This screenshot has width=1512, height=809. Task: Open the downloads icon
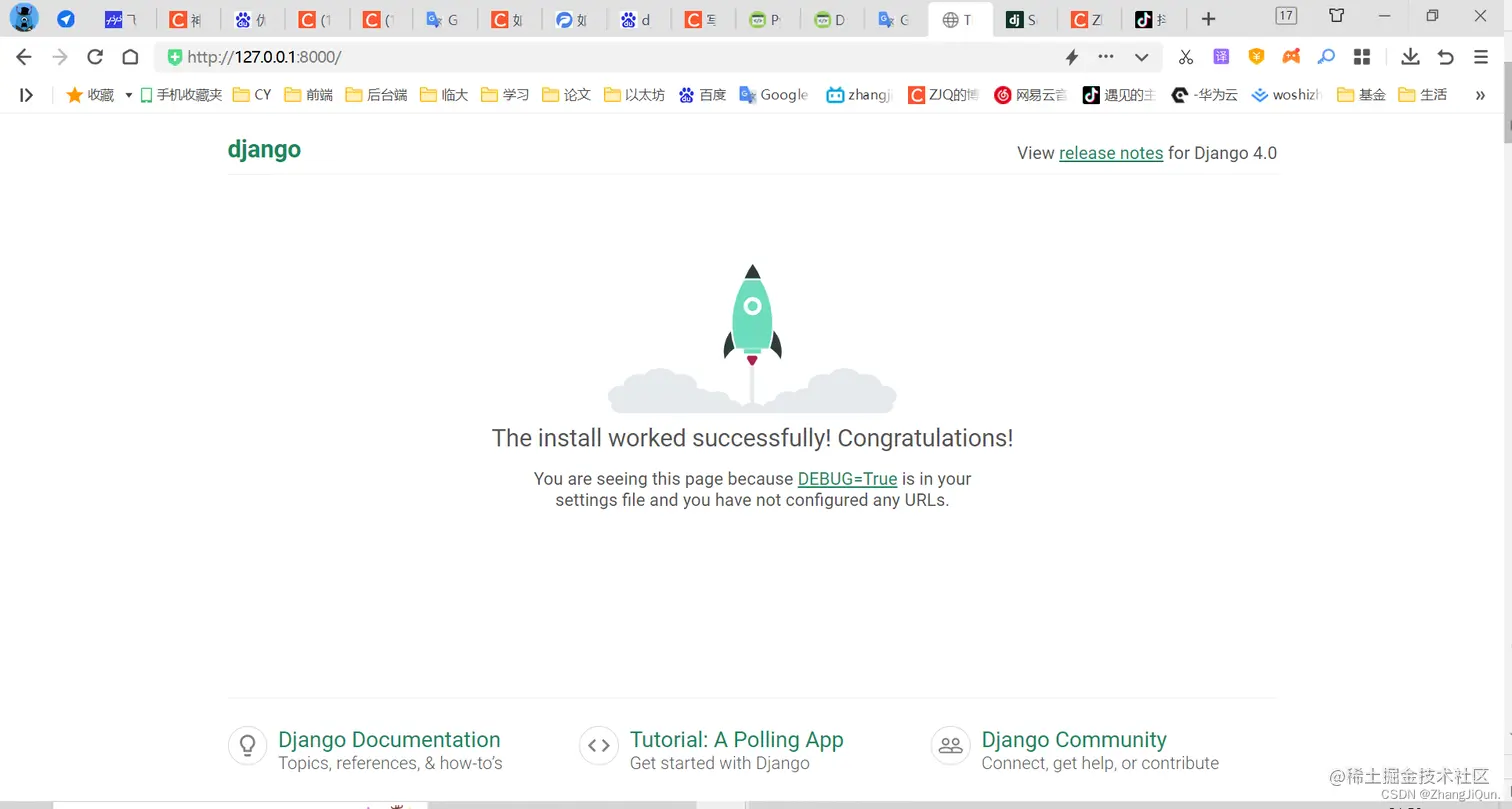tap(1410, 57)
